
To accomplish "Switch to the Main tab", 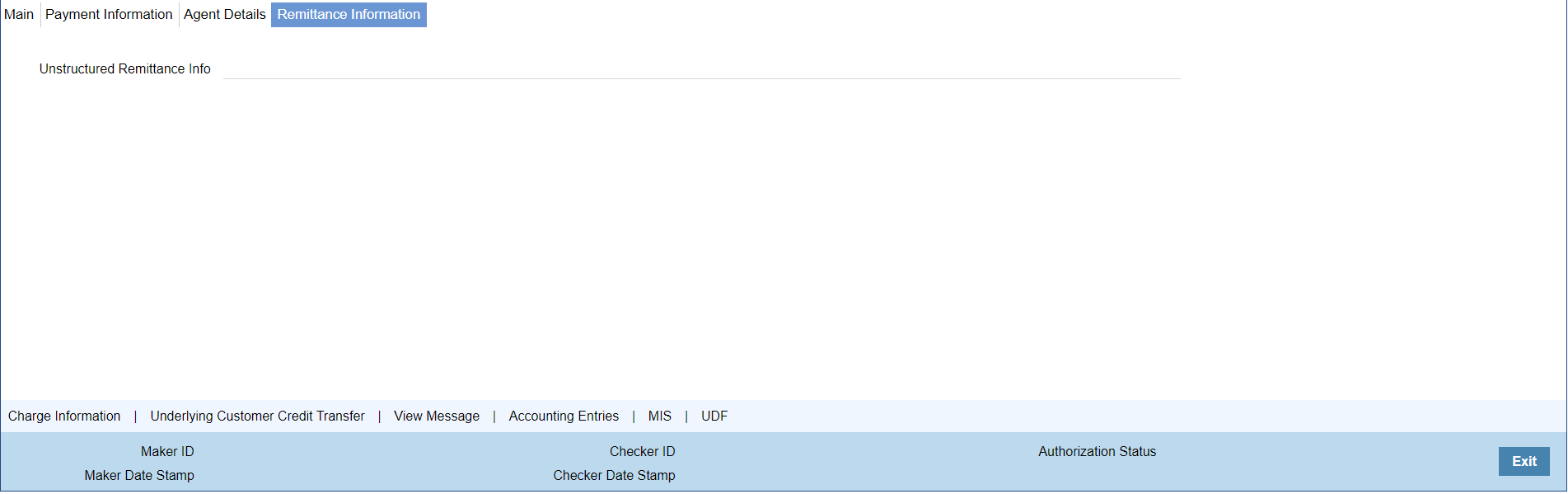I will point(19,15).
